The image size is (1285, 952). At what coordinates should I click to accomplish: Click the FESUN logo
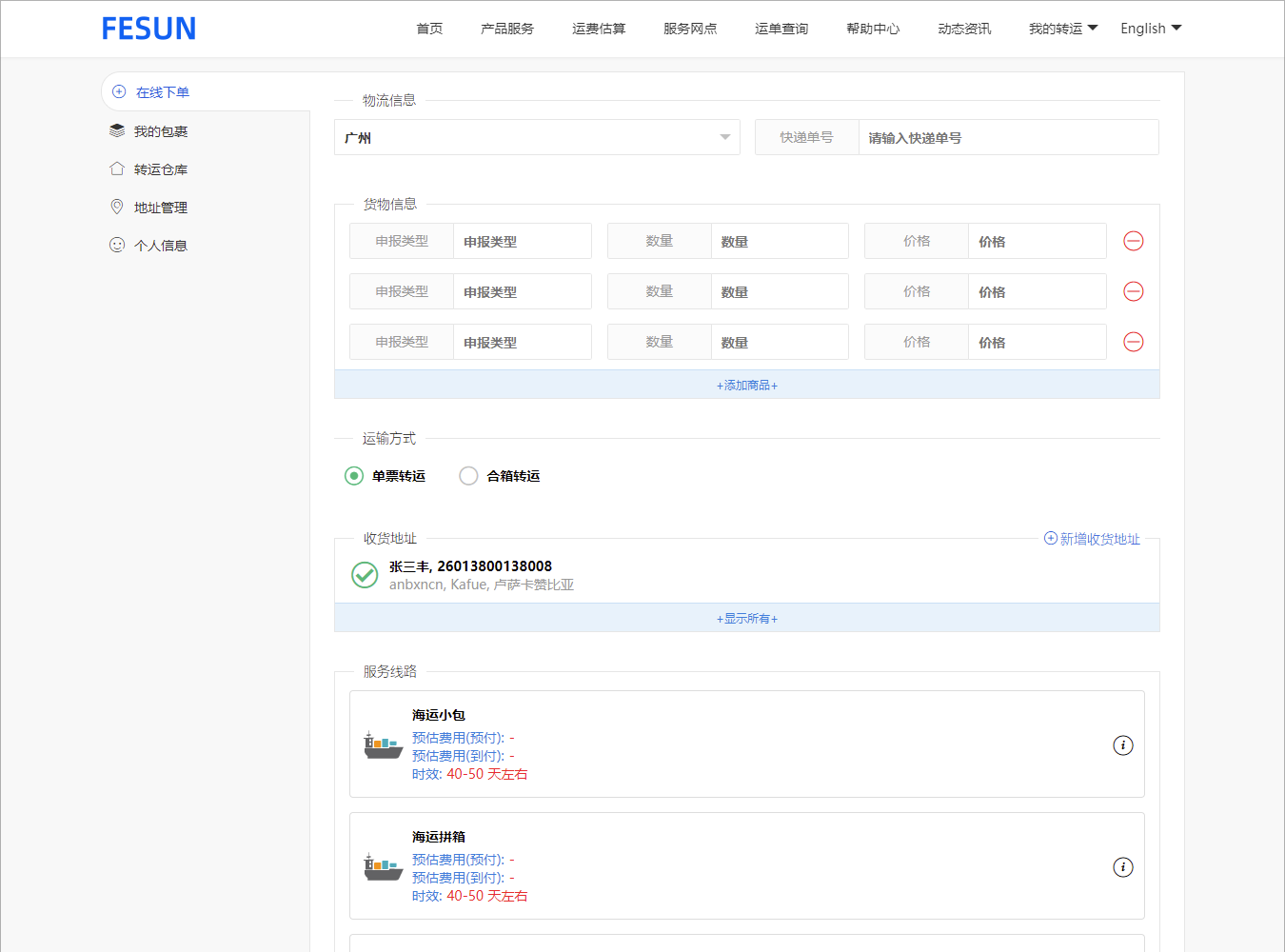[x=148, y=29]
